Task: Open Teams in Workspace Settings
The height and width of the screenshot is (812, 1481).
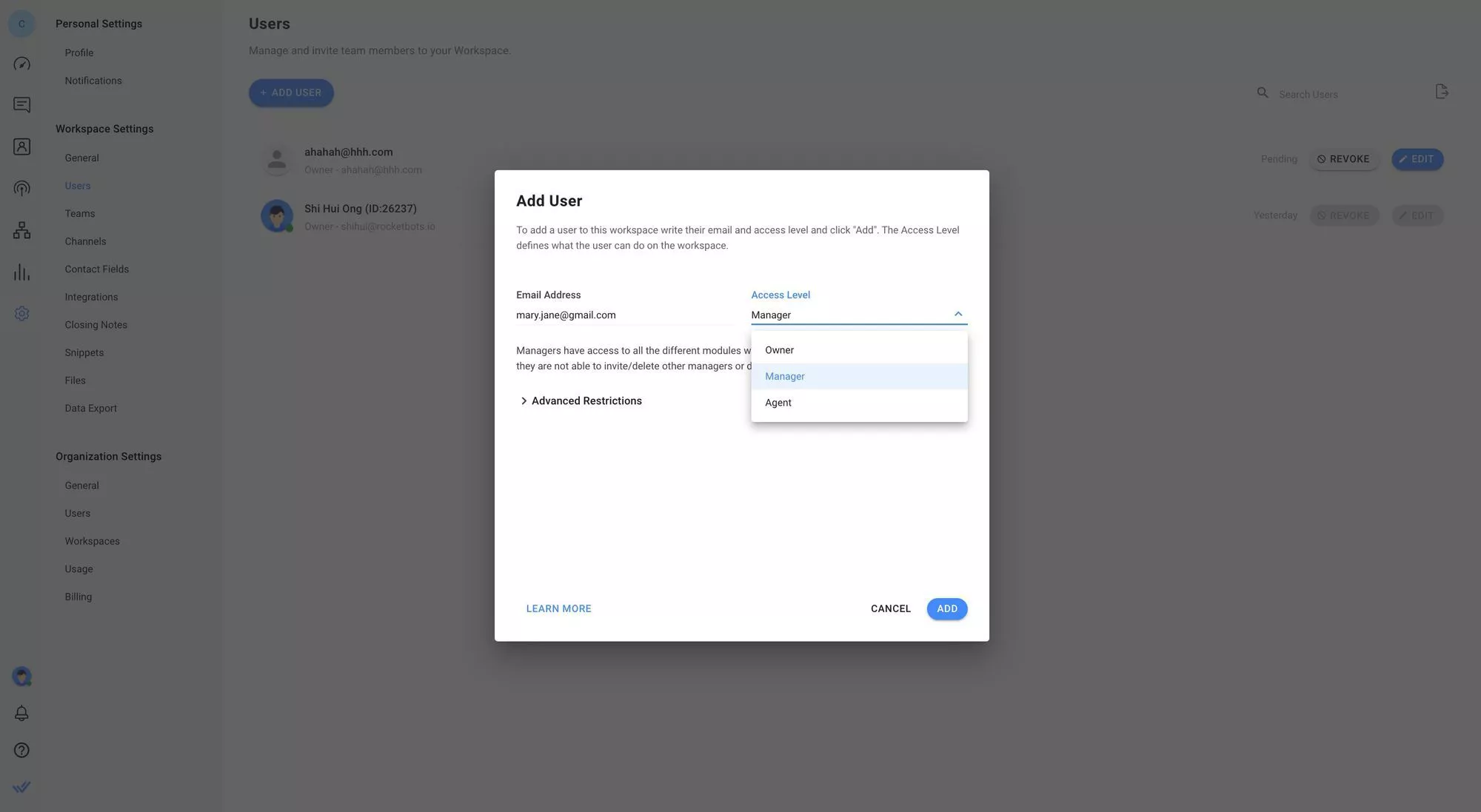Action: coord(79,214)
